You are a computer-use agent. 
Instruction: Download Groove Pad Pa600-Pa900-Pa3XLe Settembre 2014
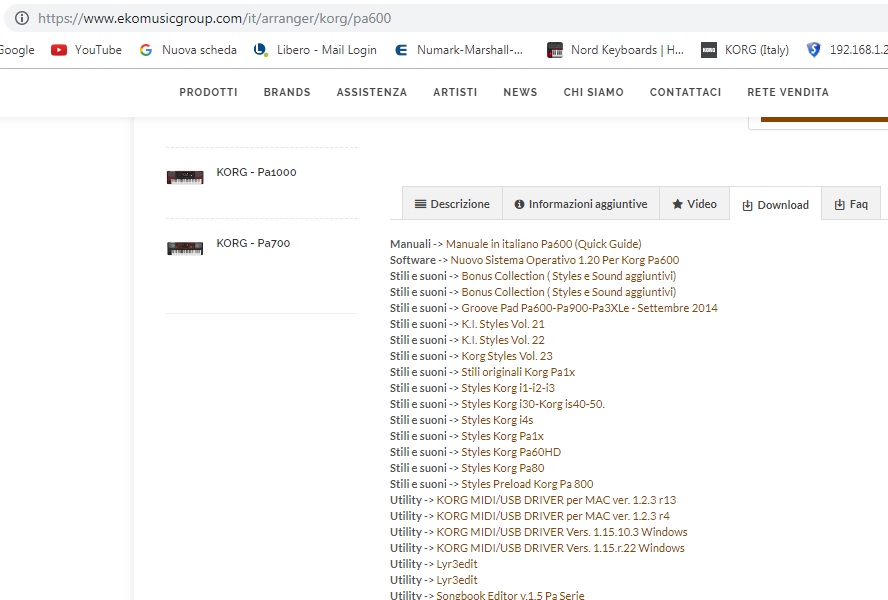pyautogui.click(x=590, y=308)
